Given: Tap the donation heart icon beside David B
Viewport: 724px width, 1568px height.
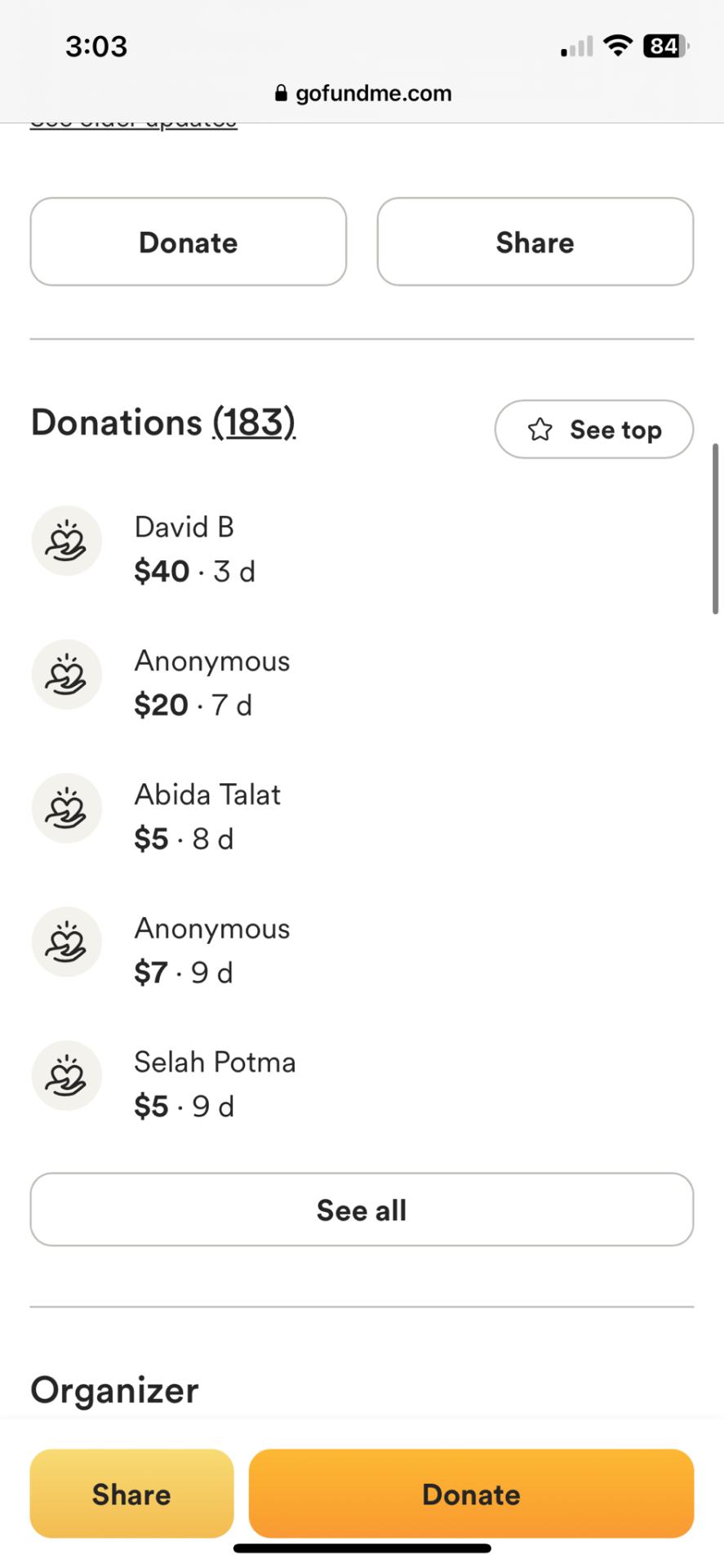Looking at the screenshot, I should point(67,541).
